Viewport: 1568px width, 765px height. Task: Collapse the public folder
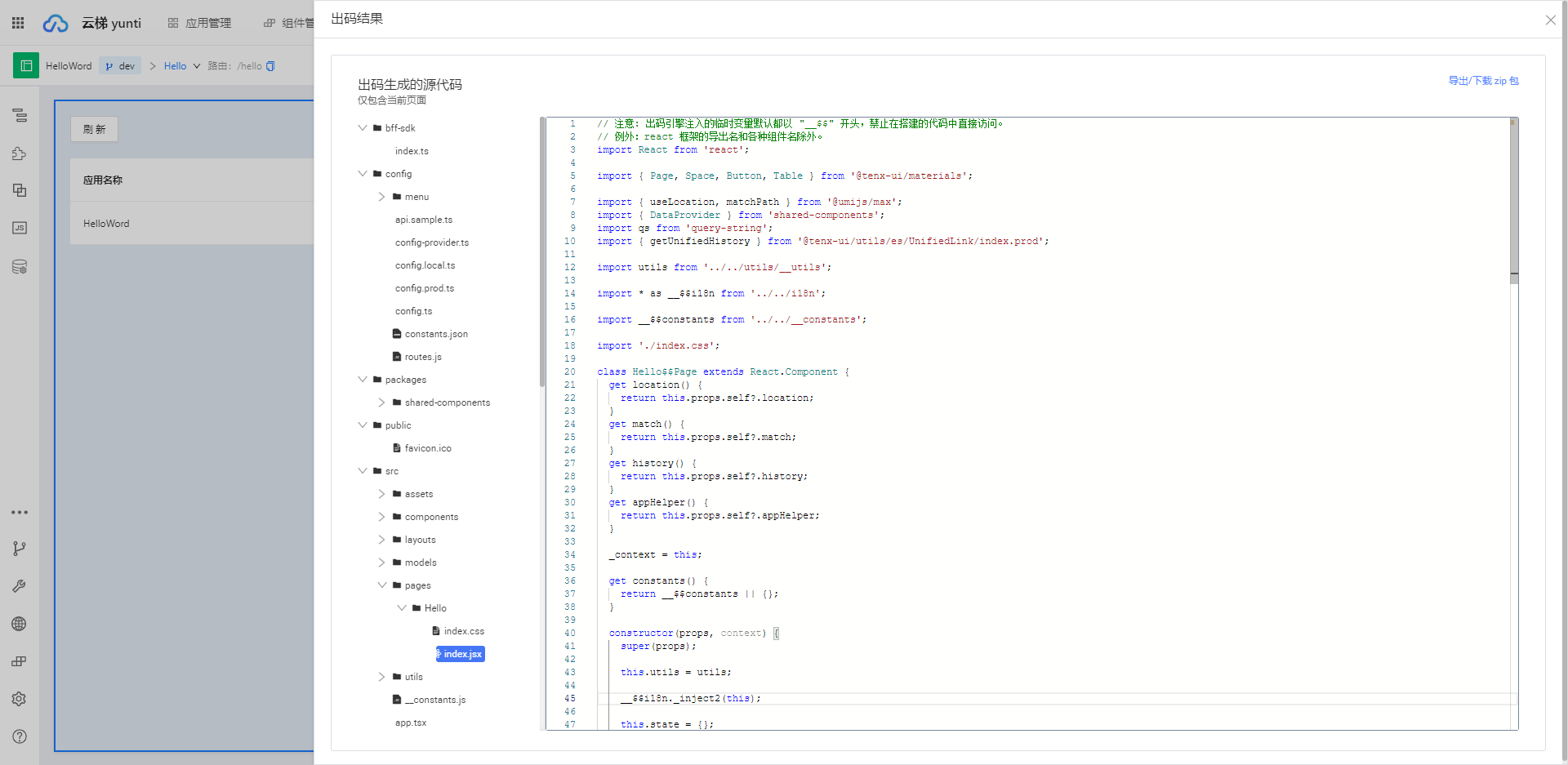click(363, 425)
